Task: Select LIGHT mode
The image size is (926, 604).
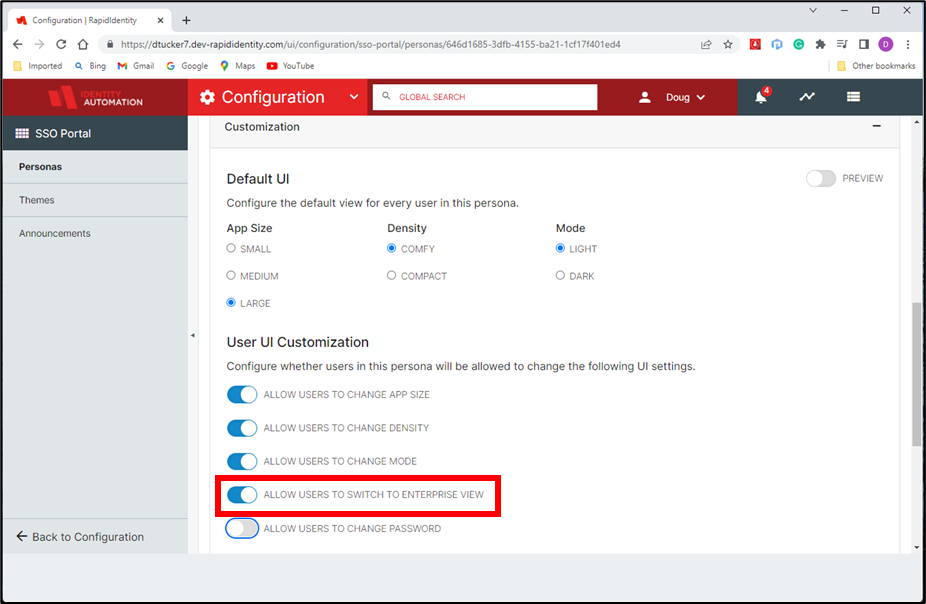Action: 560,248
